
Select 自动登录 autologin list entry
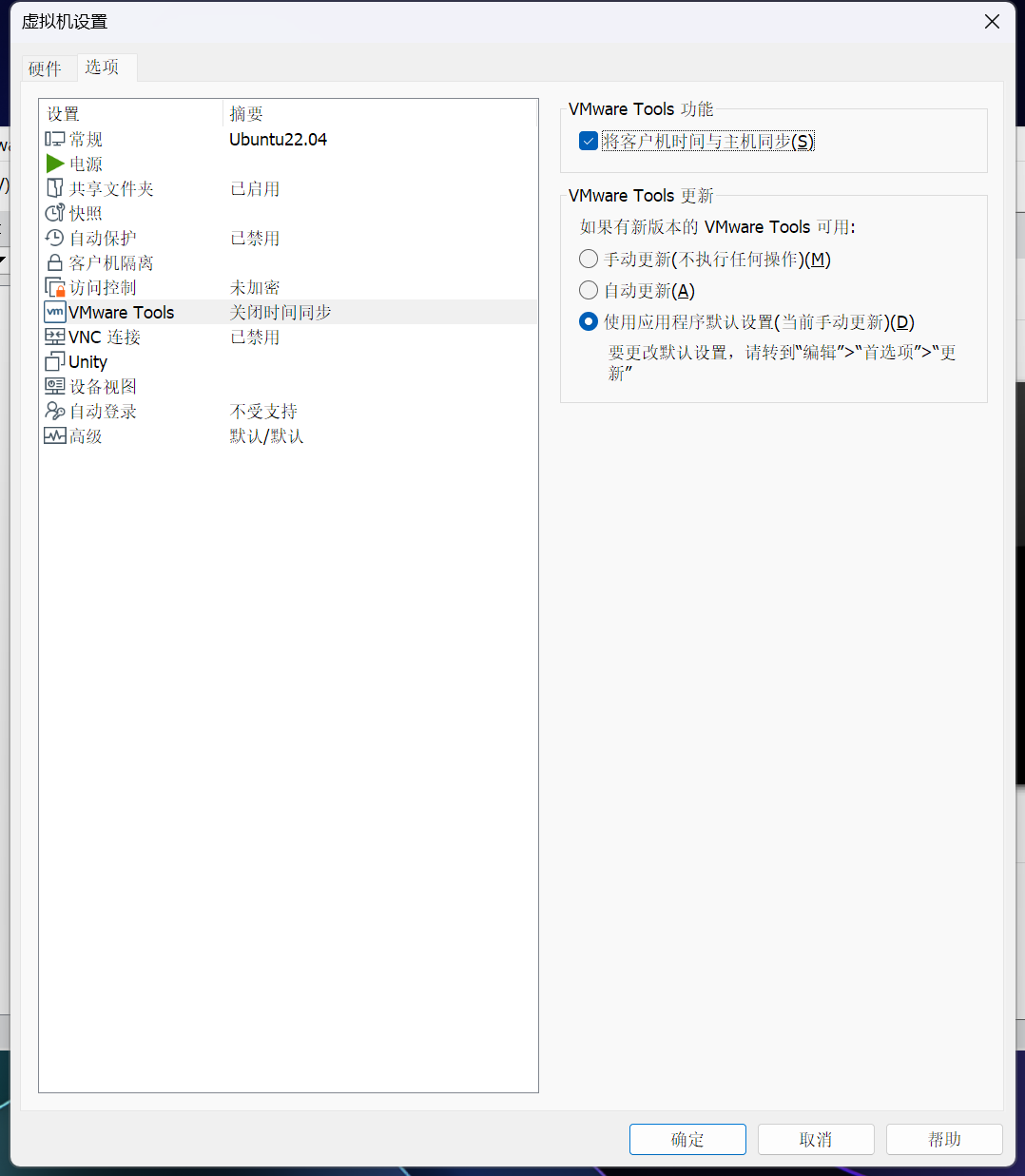click(103, 411)
